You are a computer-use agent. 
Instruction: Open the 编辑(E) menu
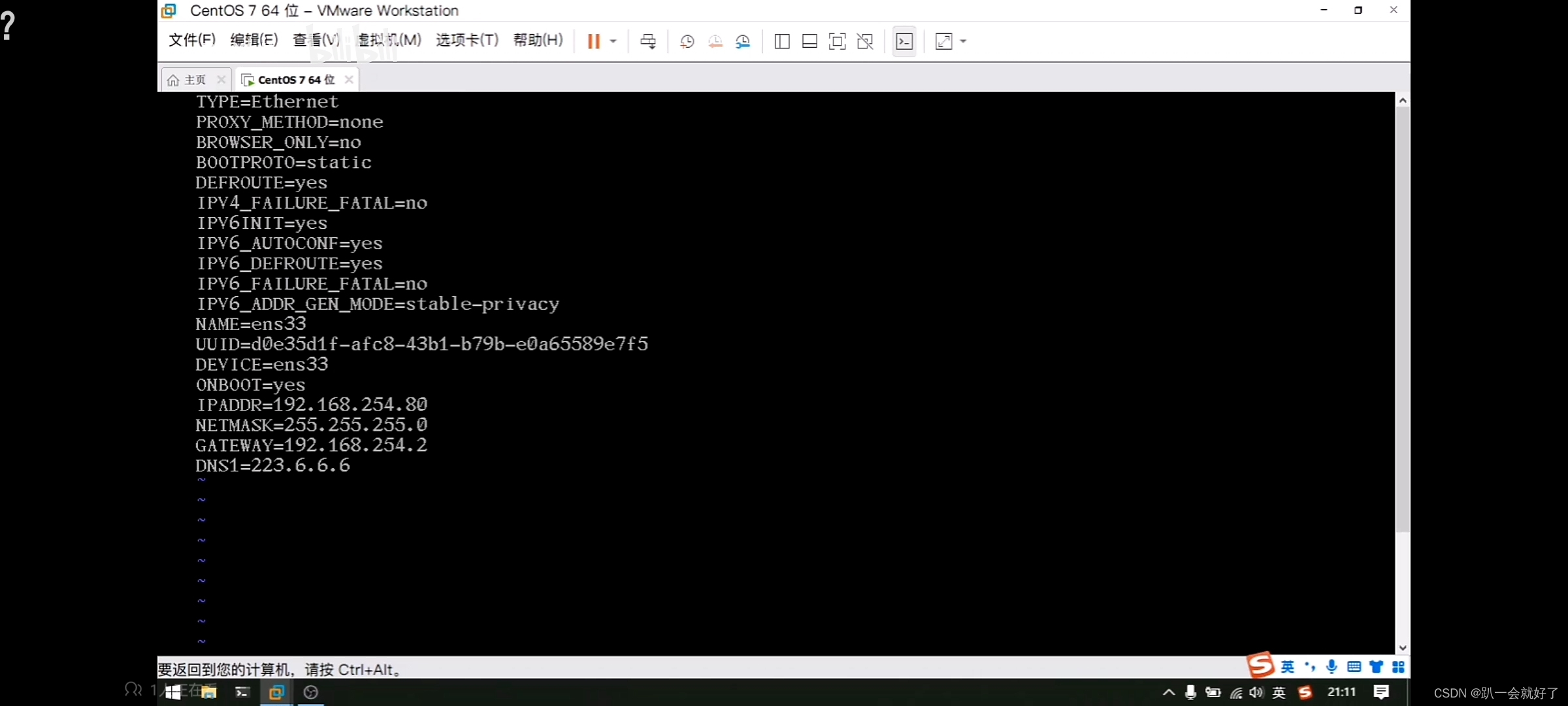[x=254, y=40]
